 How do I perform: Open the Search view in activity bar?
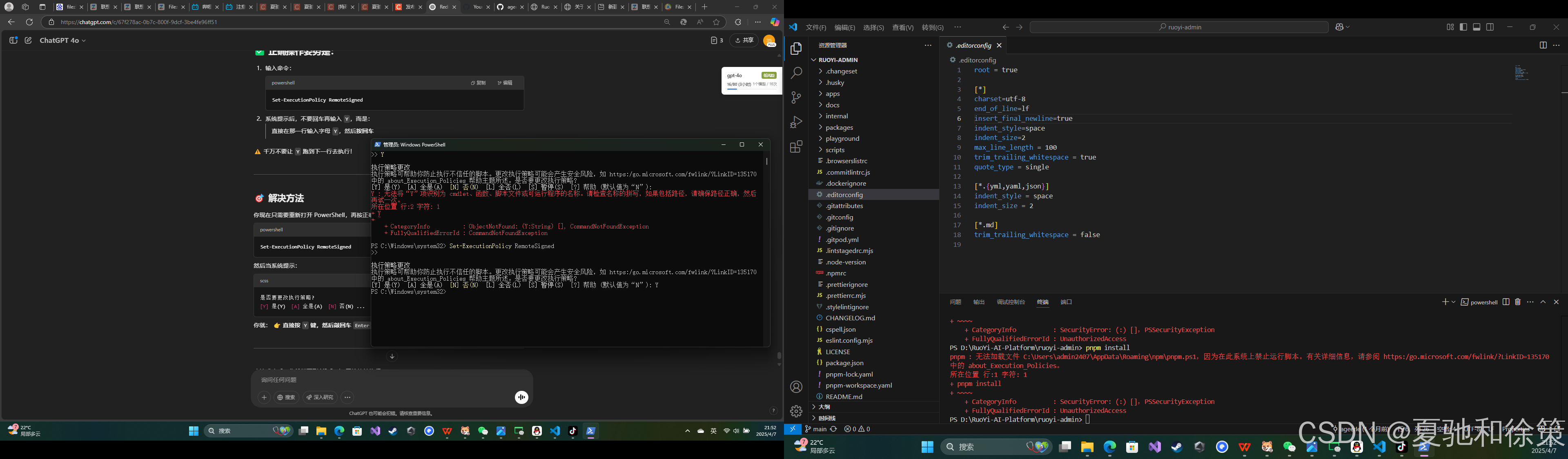(795, 73)
